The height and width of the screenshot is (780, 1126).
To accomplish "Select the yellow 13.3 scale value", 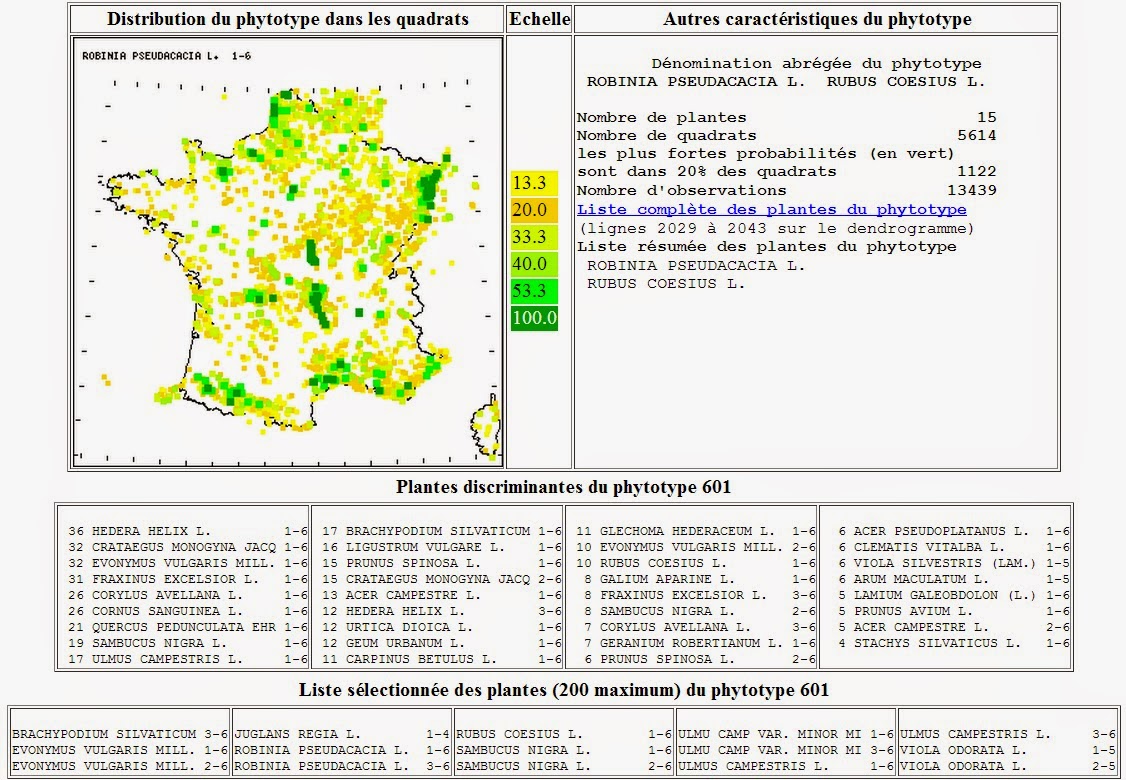I will 528,183.
